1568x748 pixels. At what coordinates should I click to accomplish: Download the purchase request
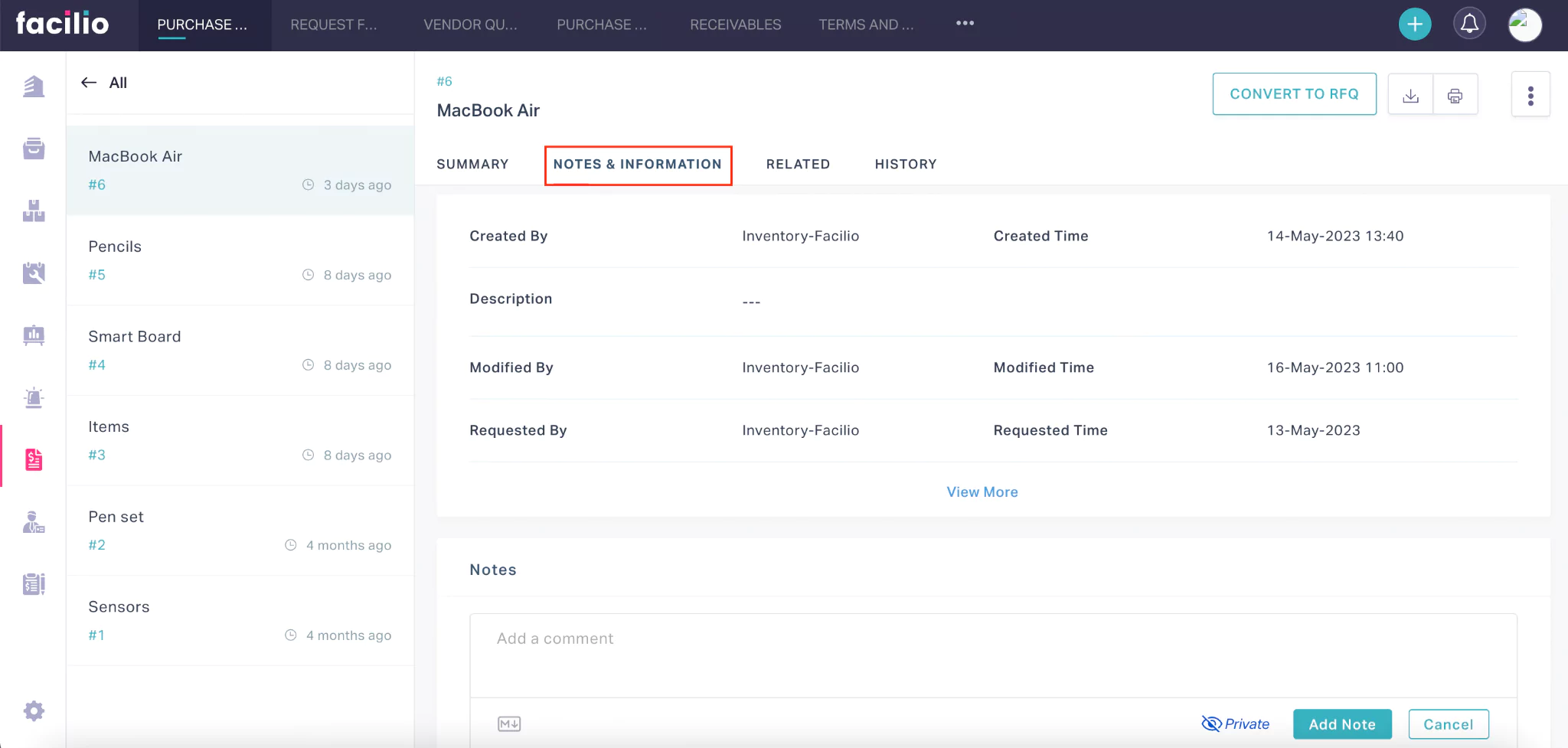(x=1410, y=94)
